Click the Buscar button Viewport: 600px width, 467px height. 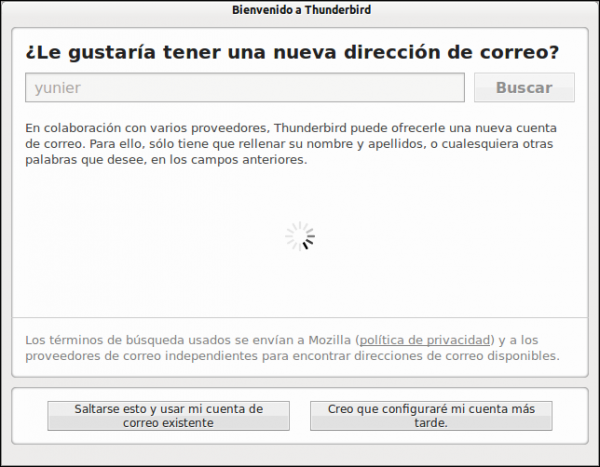[x=524, y=88]
